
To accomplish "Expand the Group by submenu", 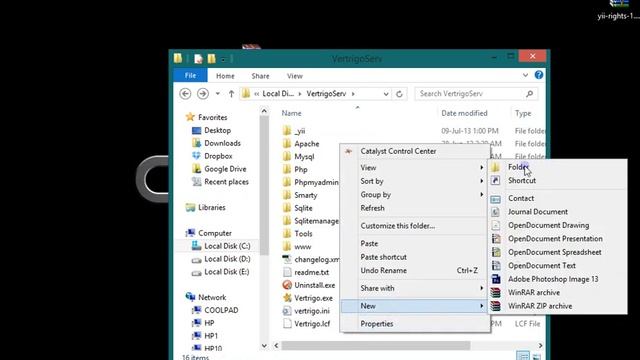I will (415, 195).
